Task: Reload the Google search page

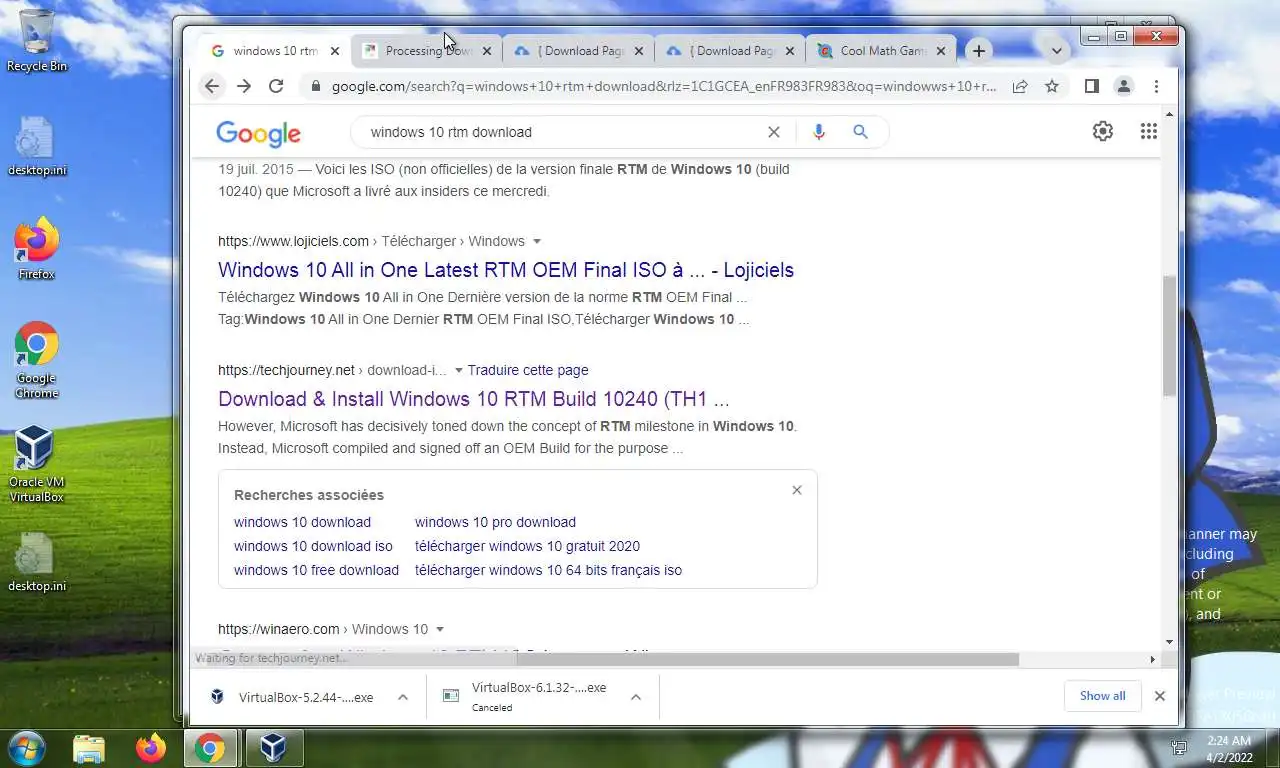Action: point(276,87)
